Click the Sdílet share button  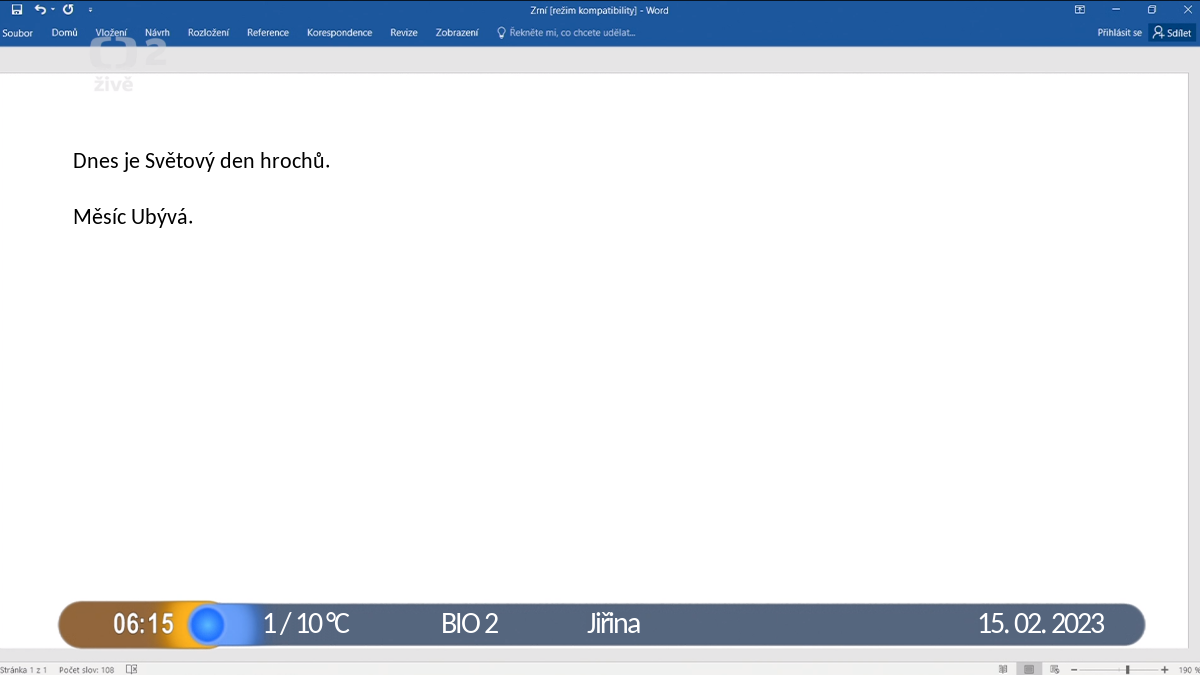coord(1172,33)
